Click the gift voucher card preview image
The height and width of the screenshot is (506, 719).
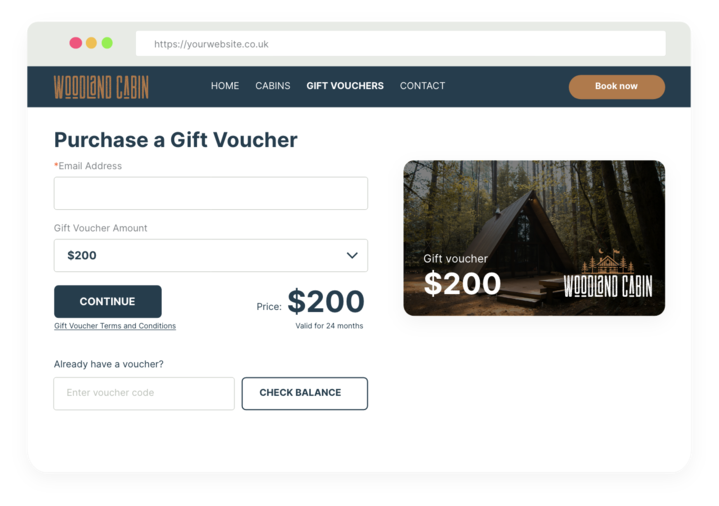(x=534, y=238)
